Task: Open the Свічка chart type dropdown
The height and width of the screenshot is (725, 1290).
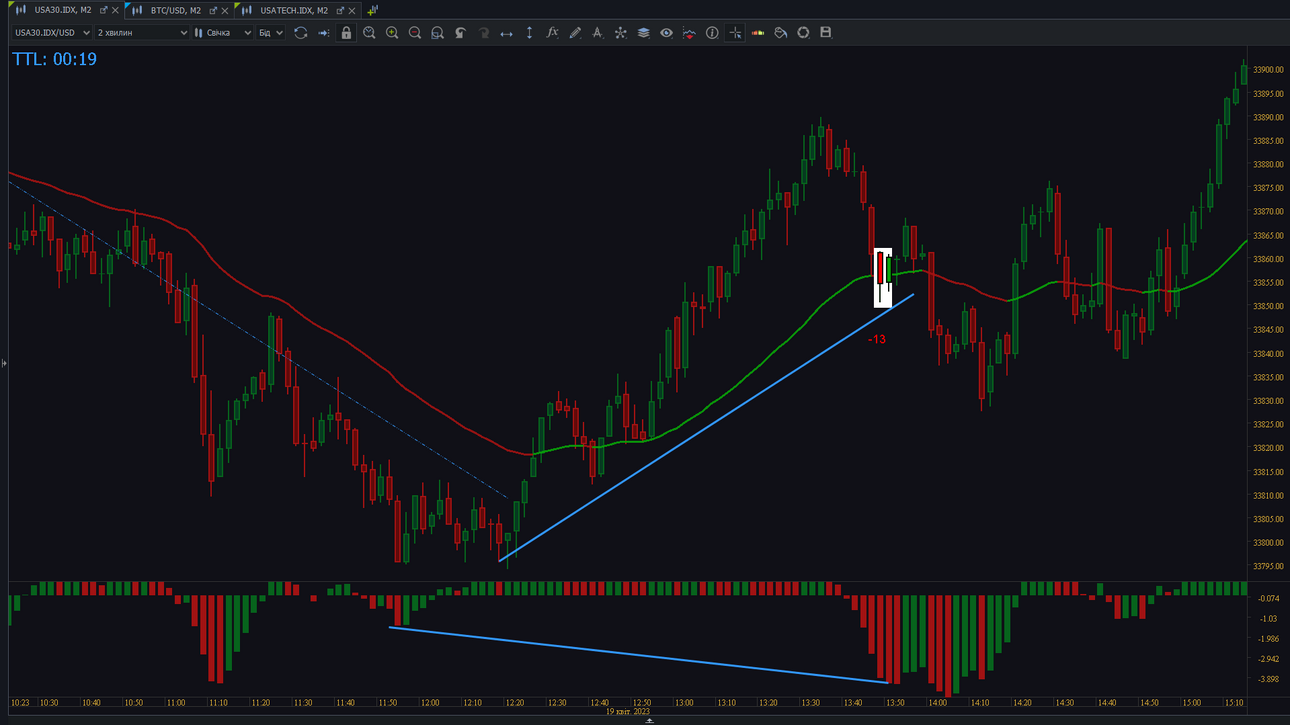Action: pos(223,33)
